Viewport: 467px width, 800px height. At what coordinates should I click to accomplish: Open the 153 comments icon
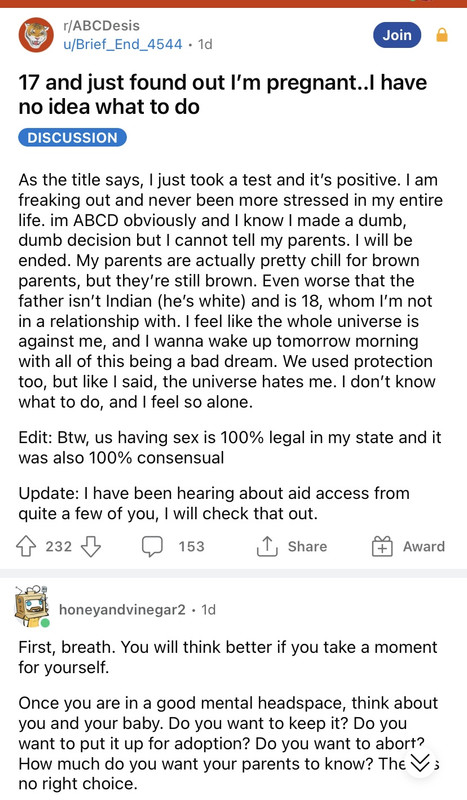152,547
